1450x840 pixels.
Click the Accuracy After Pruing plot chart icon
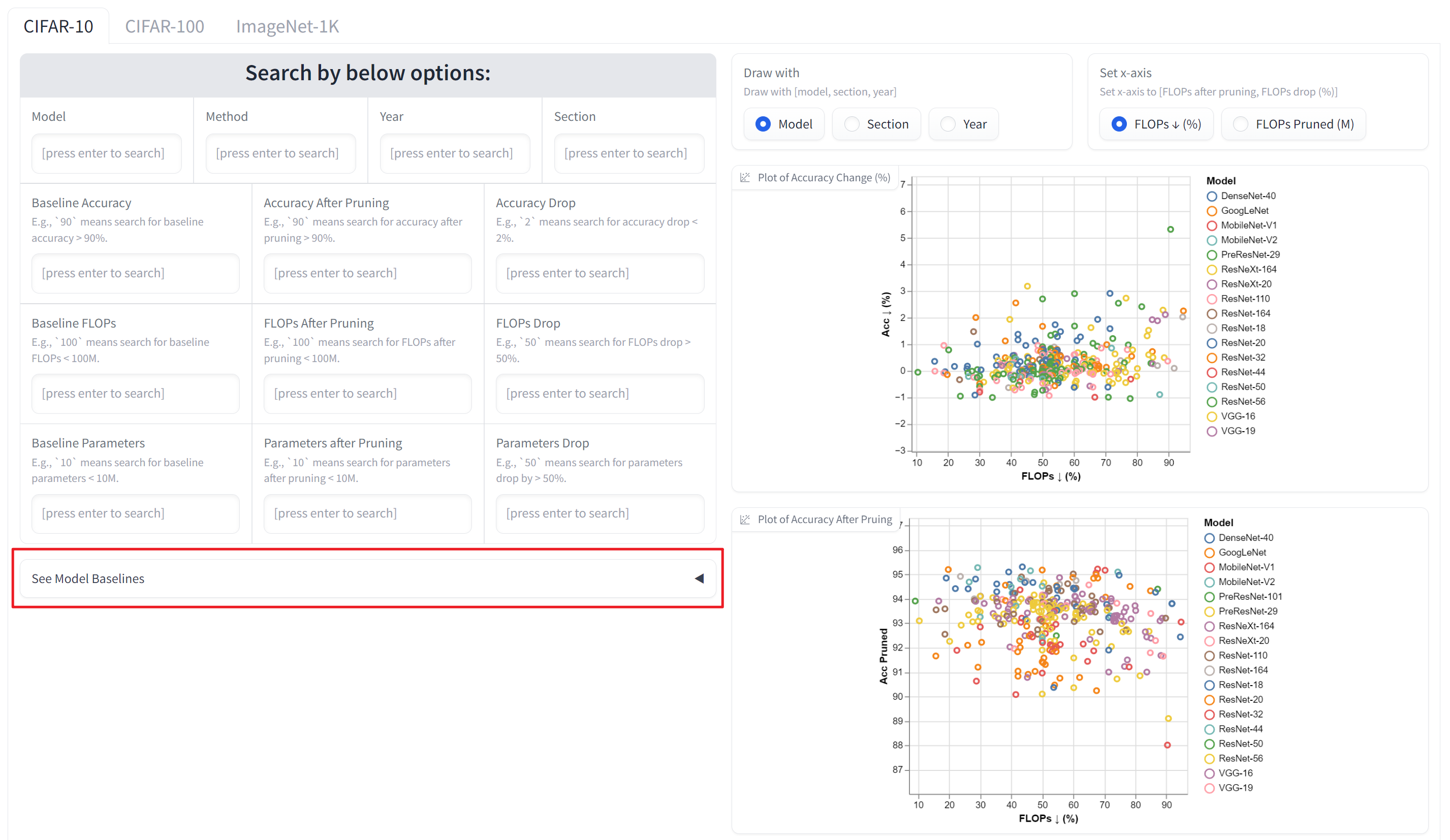point(745,519)
